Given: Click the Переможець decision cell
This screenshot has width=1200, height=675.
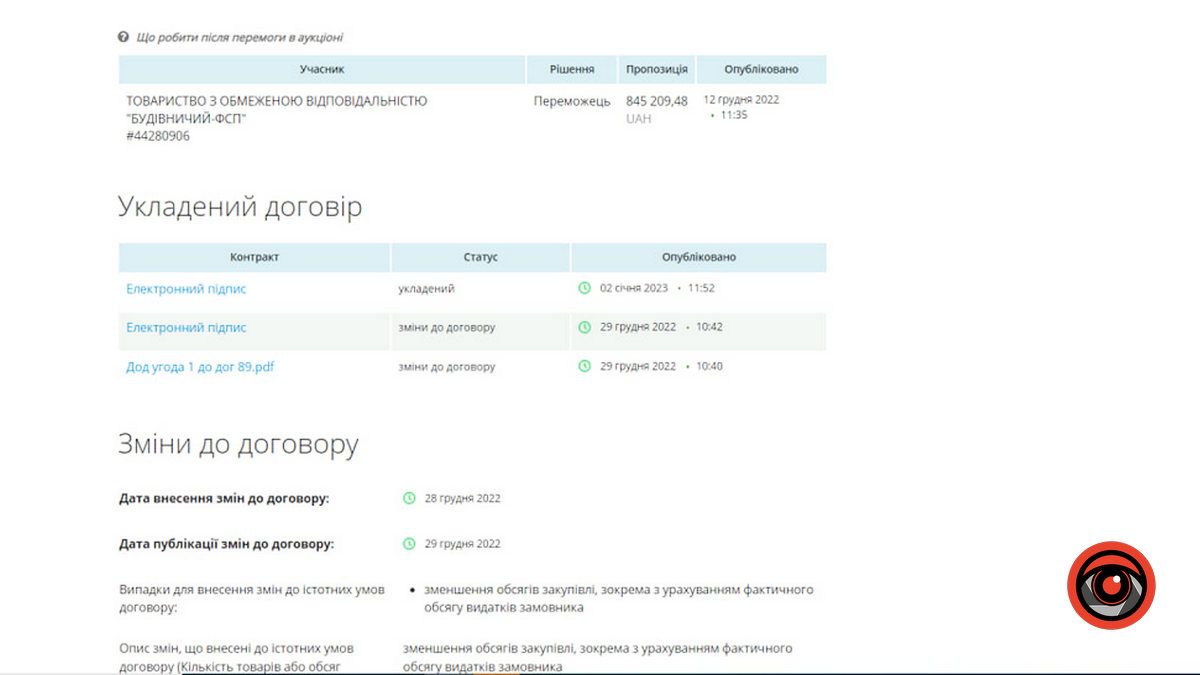Looking at the screenshot, I should coord(572,101).
